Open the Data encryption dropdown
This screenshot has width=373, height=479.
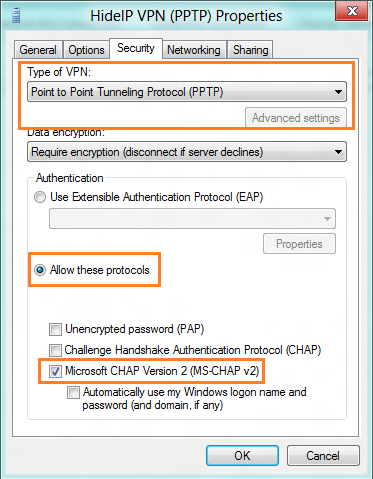pyautogui.click(x=187, y=152)
